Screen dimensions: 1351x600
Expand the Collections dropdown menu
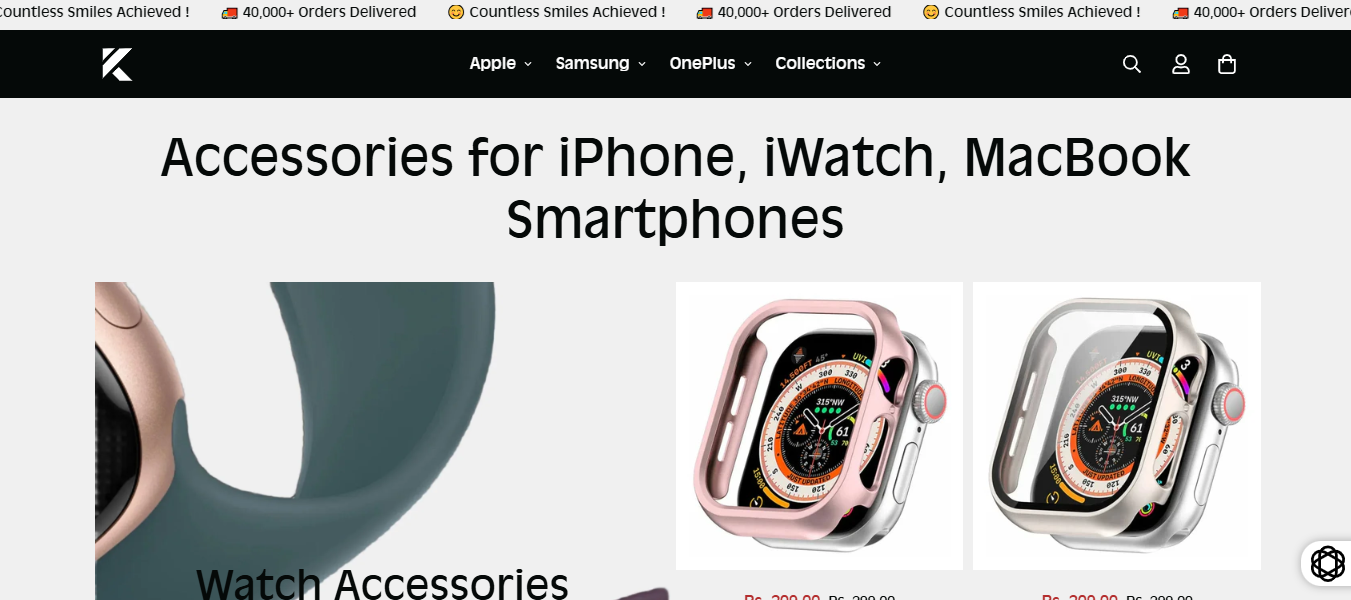click(x=828, y=63)
